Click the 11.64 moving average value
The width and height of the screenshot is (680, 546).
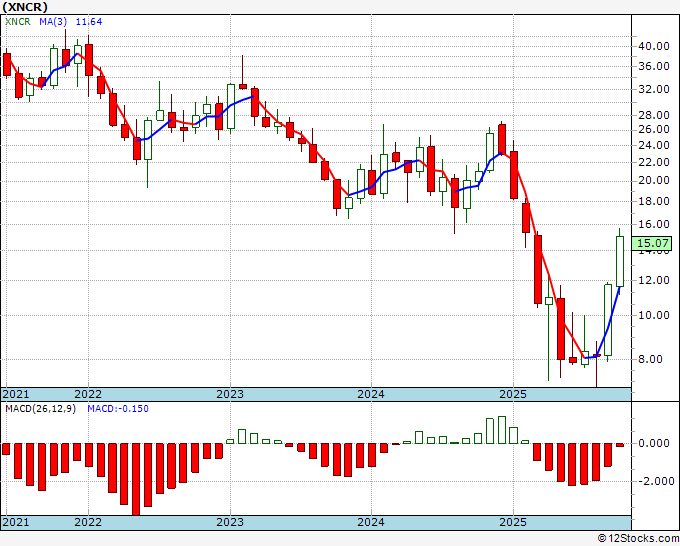click(89, 22)
